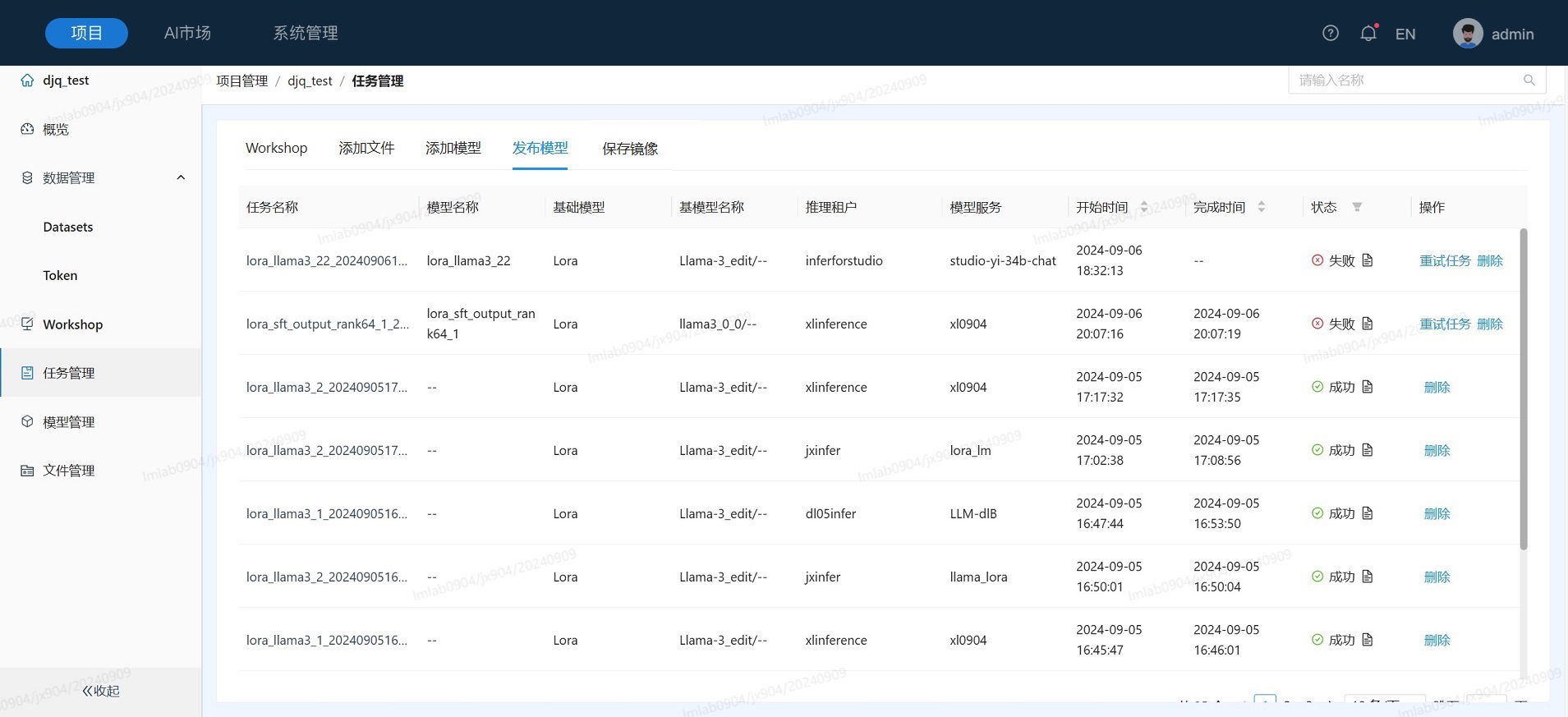
Task: Delete the task using LLM-dlB service
Action: point(1437,514)
